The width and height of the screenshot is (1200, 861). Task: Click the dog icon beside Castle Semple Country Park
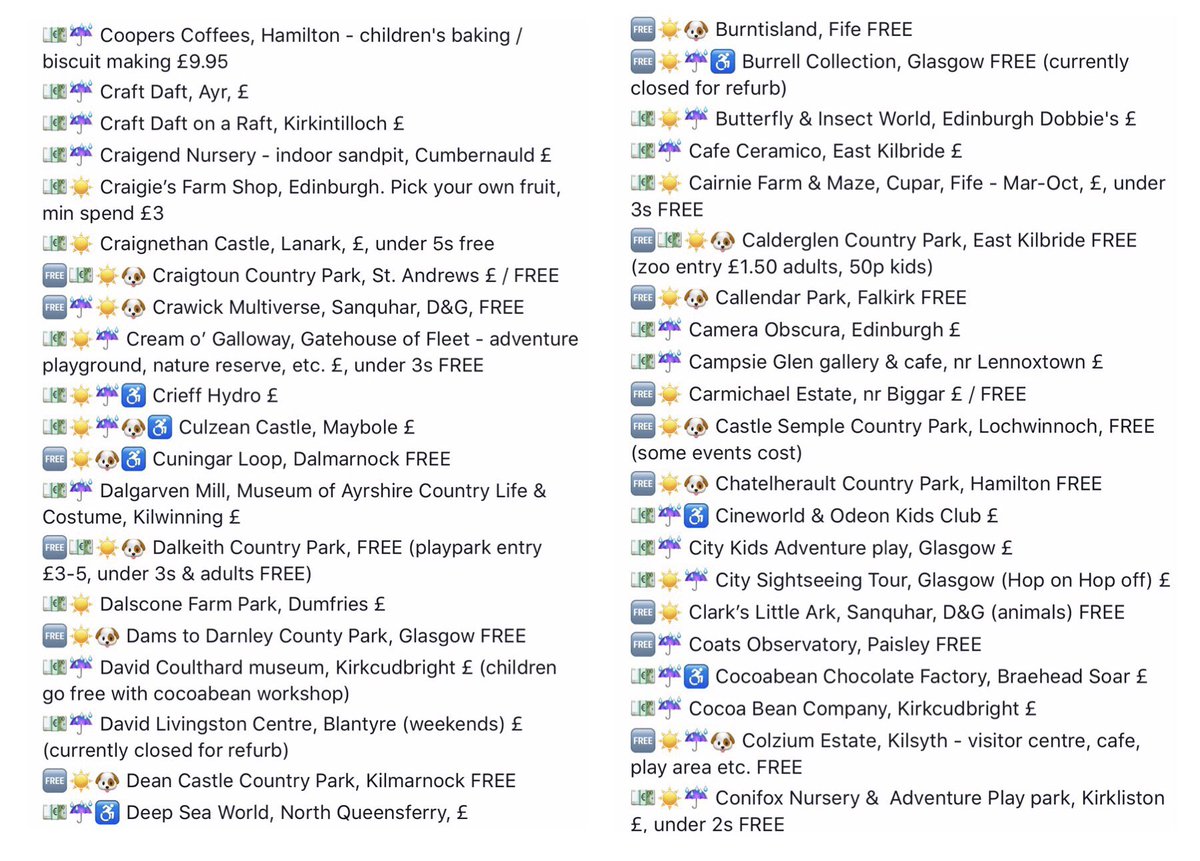tap(696, 427)
